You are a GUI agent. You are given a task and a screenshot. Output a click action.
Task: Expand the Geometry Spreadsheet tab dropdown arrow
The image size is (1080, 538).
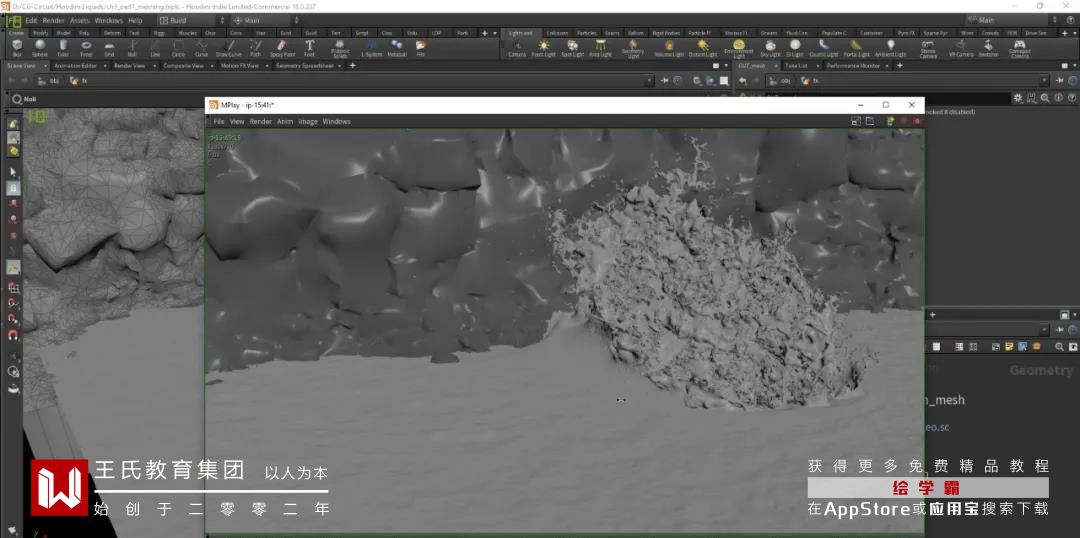[x=341, y=66]
